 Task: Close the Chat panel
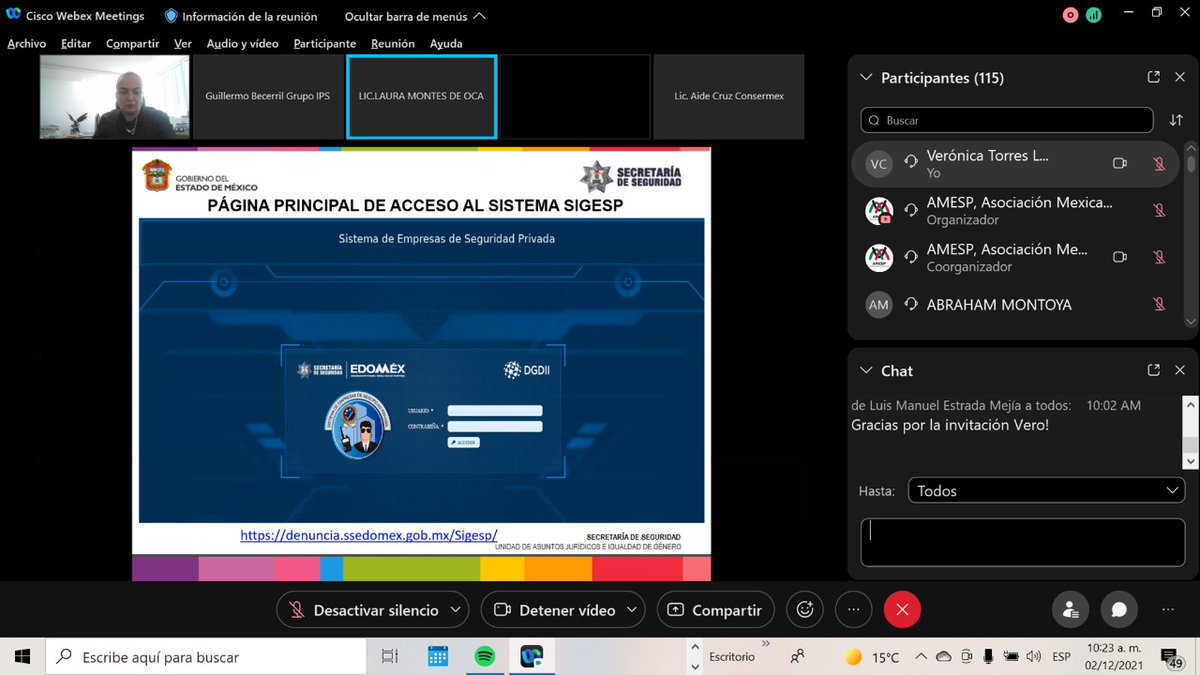(x=1180, y=370)
